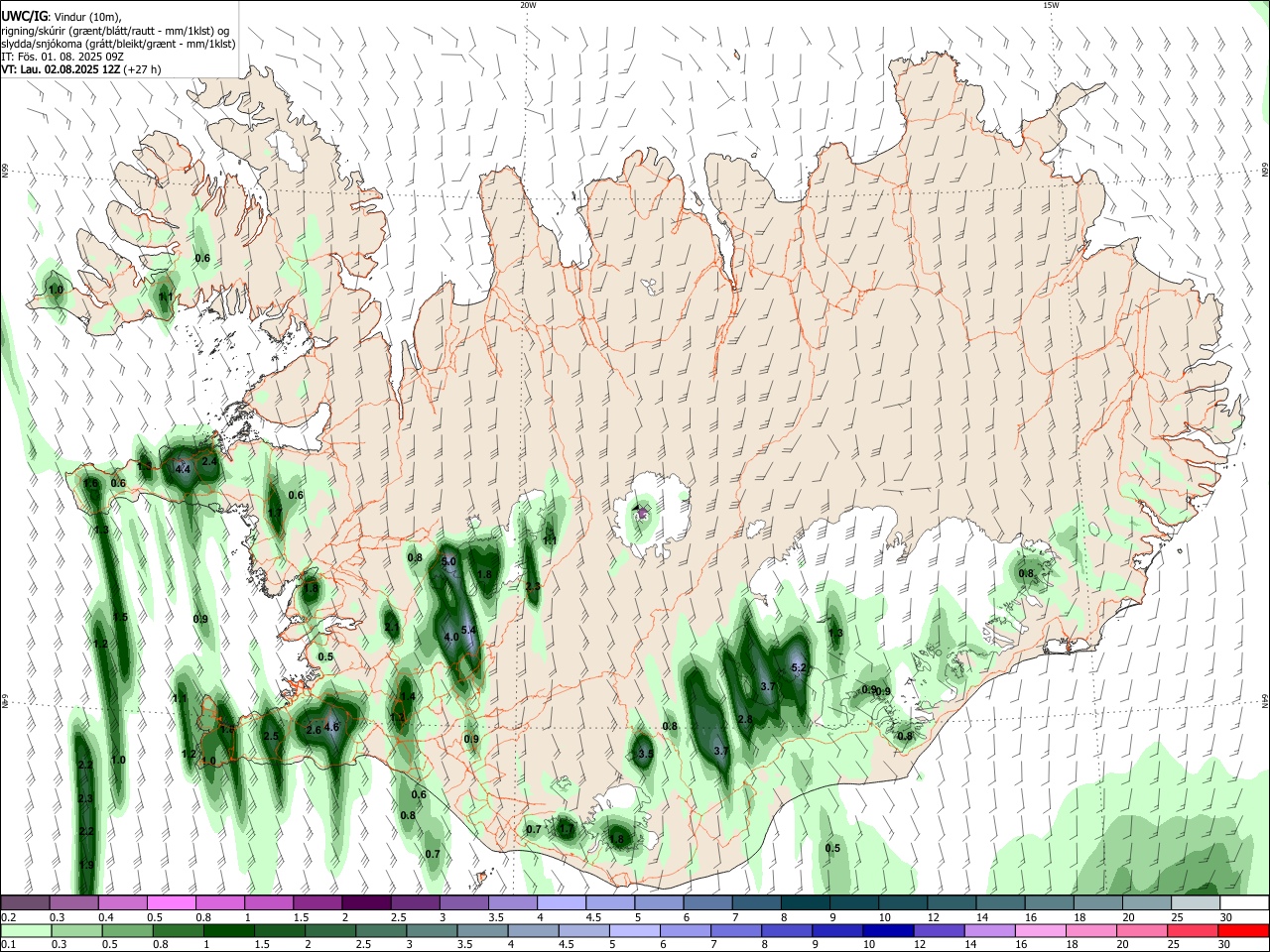Click the '0.2' label of the upper legend

click(x=8, y=917)
